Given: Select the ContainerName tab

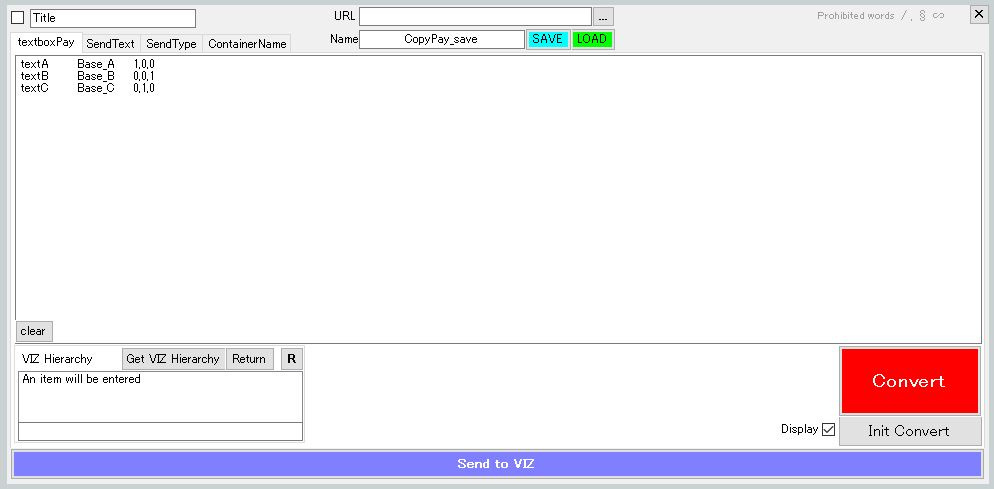Looking at the screenshot, I should 247,44.
